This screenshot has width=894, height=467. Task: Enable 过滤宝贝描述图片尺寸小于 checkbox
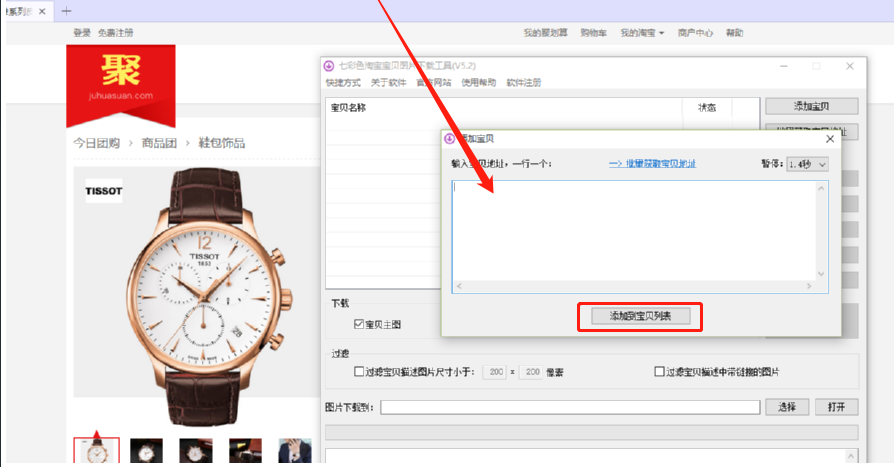click(x=359, y=372)
